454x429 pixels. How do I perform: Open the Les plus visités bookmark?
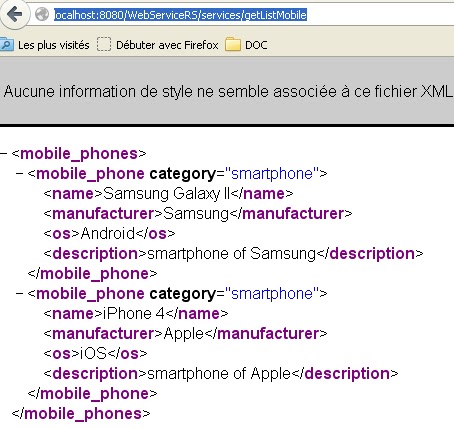(45, 45)
